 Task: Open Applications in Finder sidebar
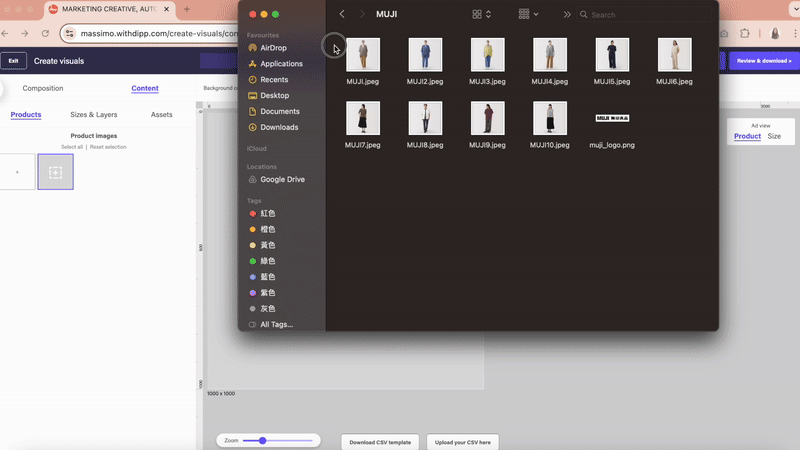click(x=276, y=64)
